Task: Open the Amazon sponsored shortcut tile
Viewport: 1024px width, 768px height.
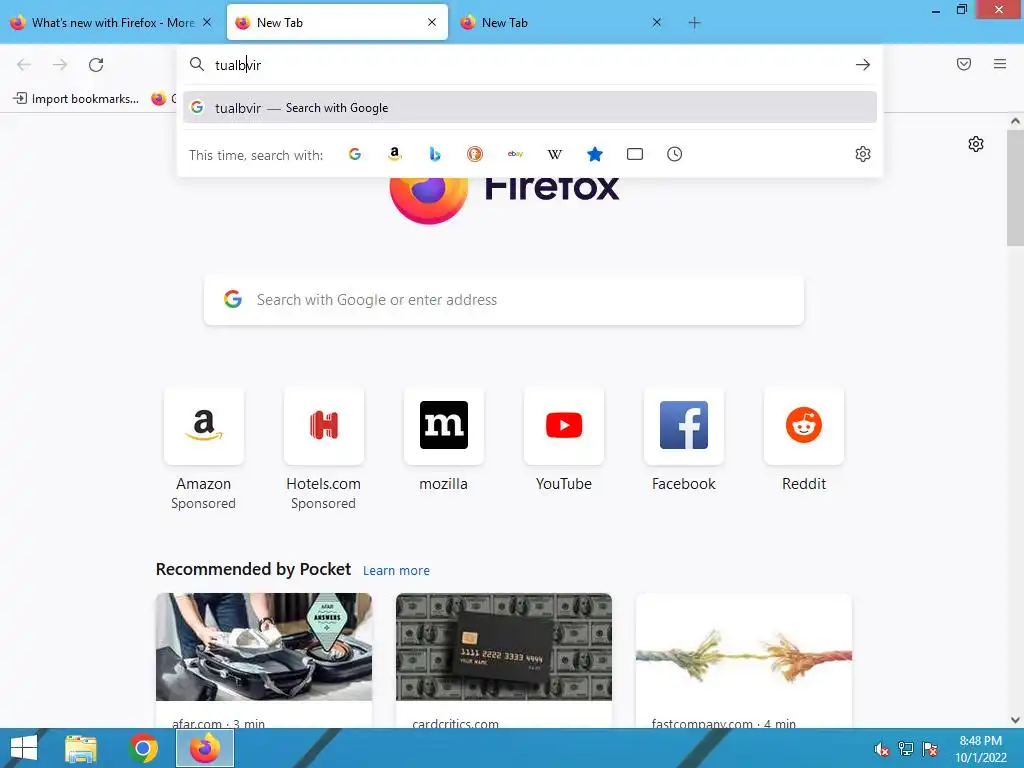Action: click(204, 426)
